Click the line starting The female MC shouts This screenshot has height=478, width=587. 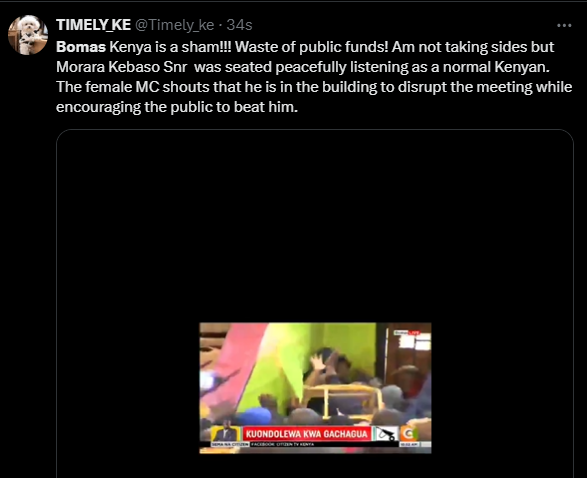[x=314, y=87]
